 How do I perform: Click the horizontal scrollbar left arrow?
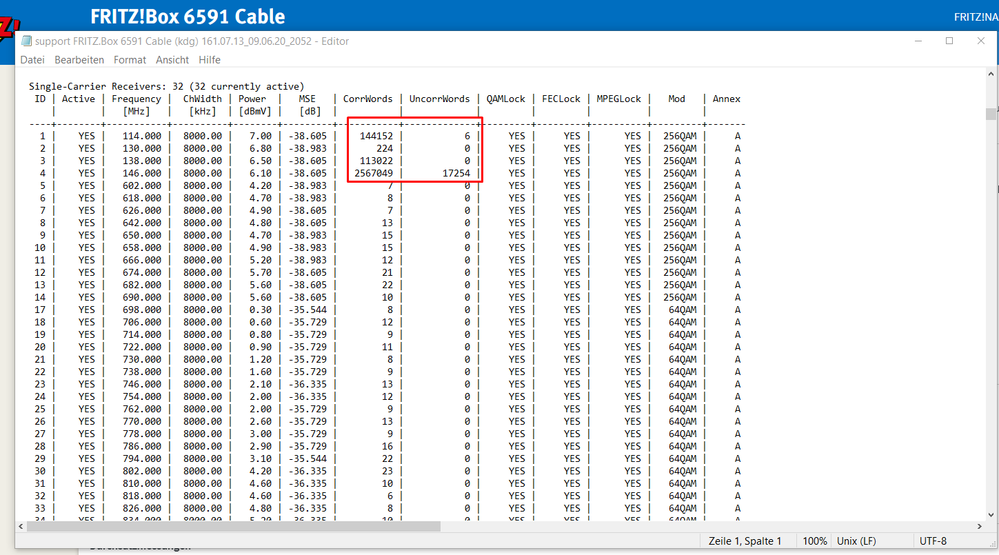21,526
